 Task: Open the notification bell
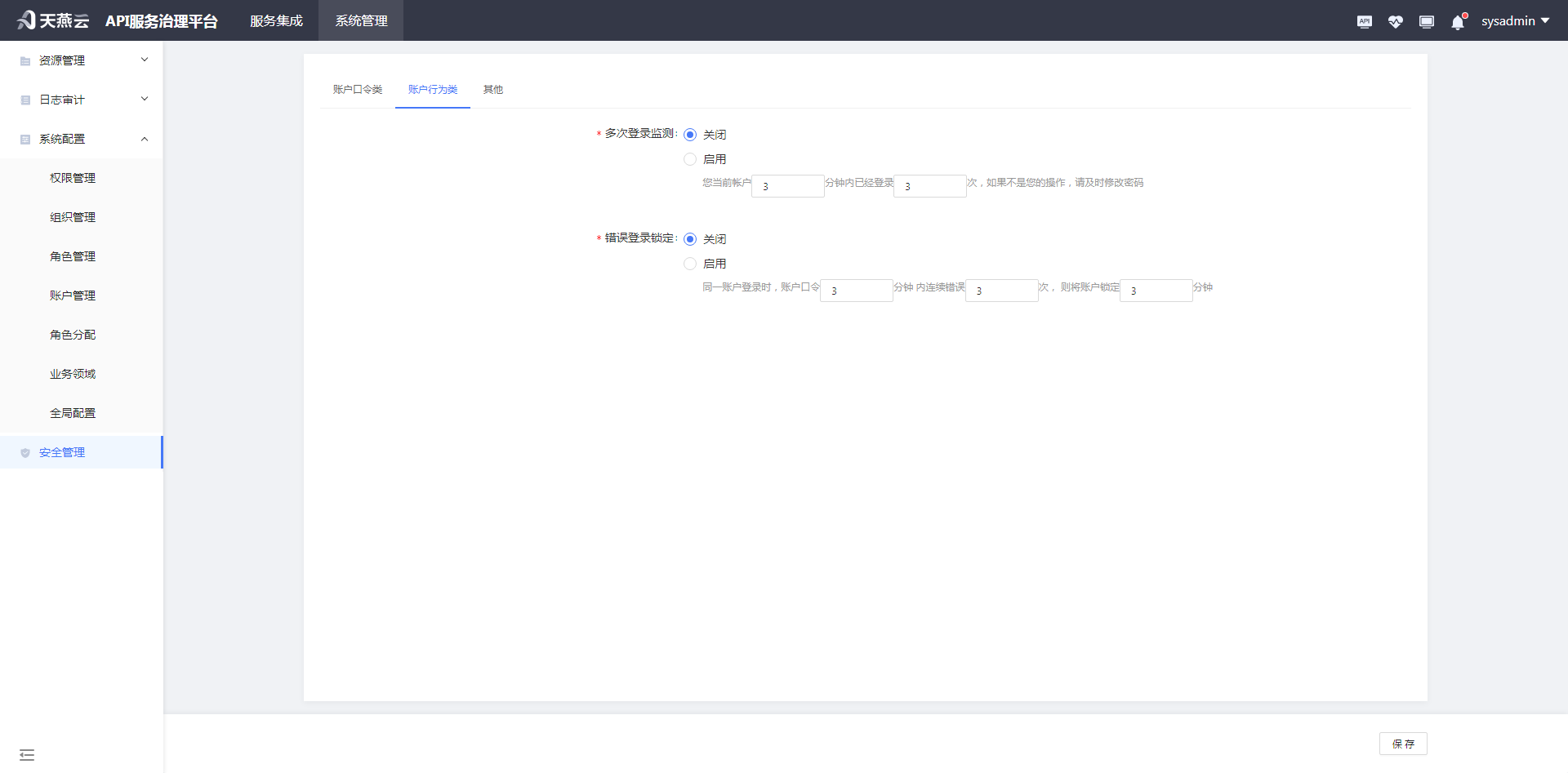point(1458,22)
